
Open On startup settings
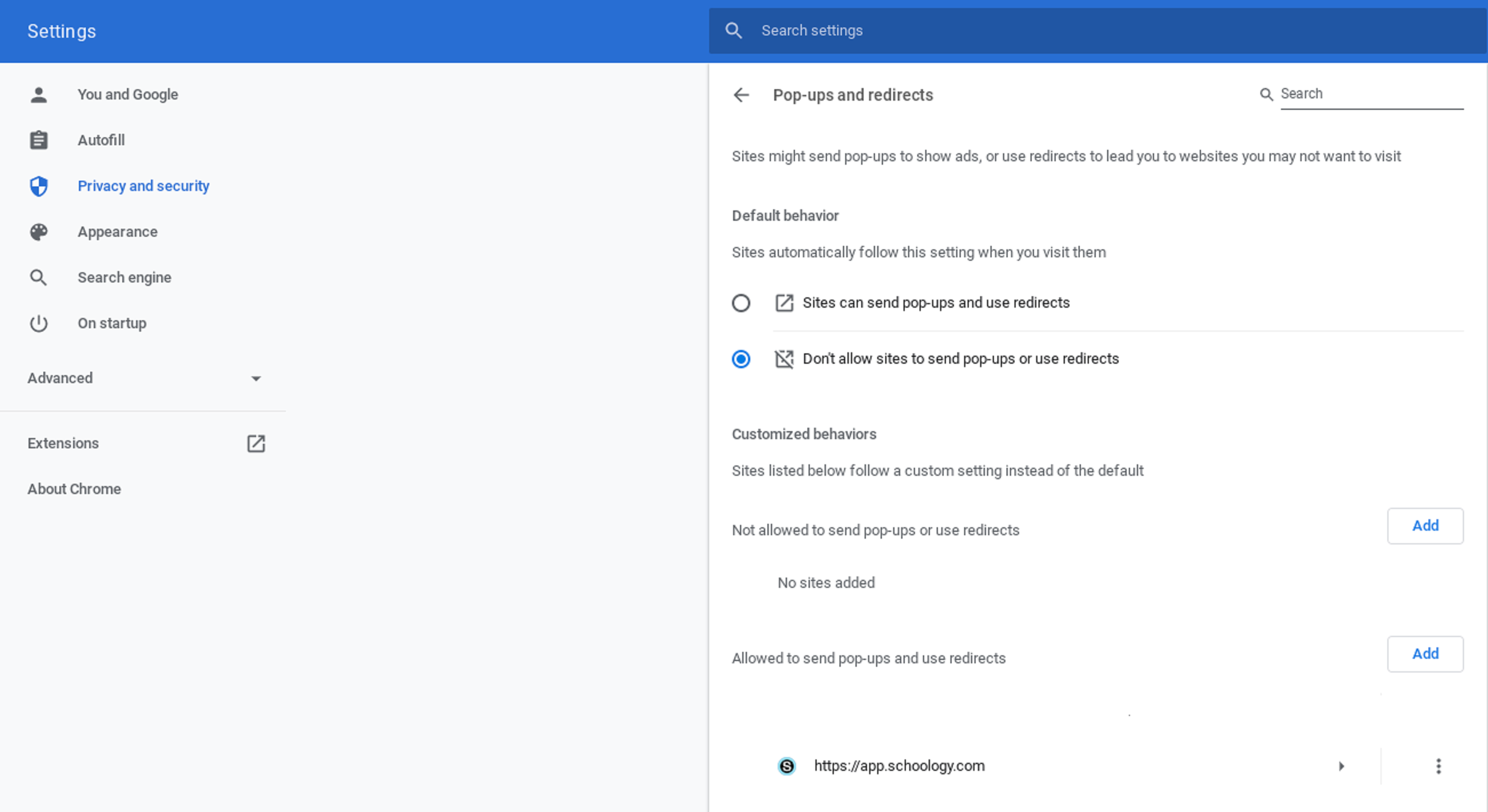click(x=112, y=324)
